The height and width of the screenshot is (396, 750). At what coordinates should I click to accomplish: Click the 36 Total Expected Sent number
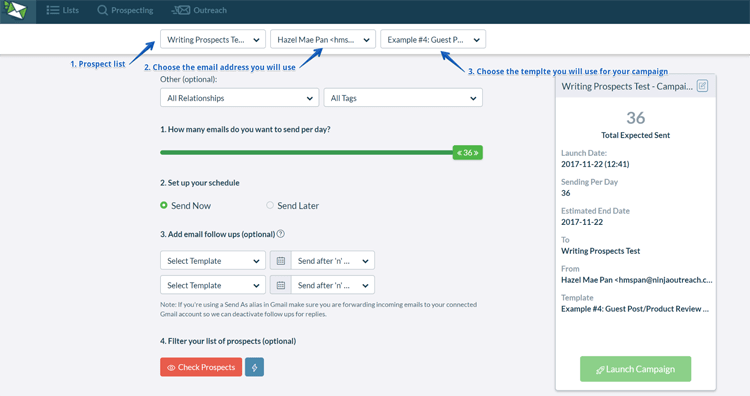(636, 118)
